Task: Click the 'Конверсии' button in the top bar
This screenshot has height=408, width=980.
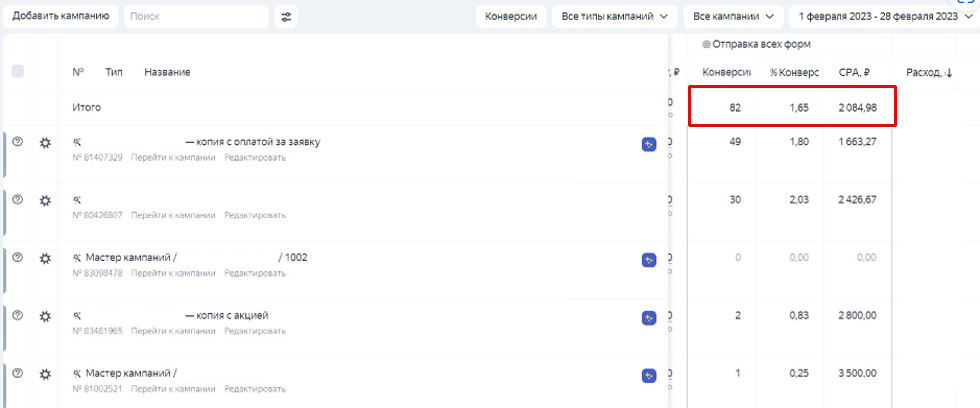Action: coord(510,17)
